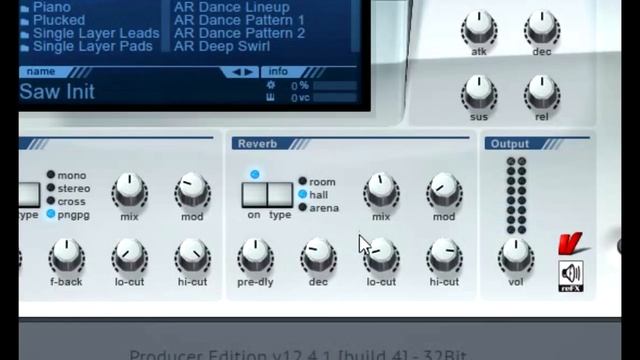Open the Single Layer Leads folder
Screen dimensions: 640x360
point(90,33)
